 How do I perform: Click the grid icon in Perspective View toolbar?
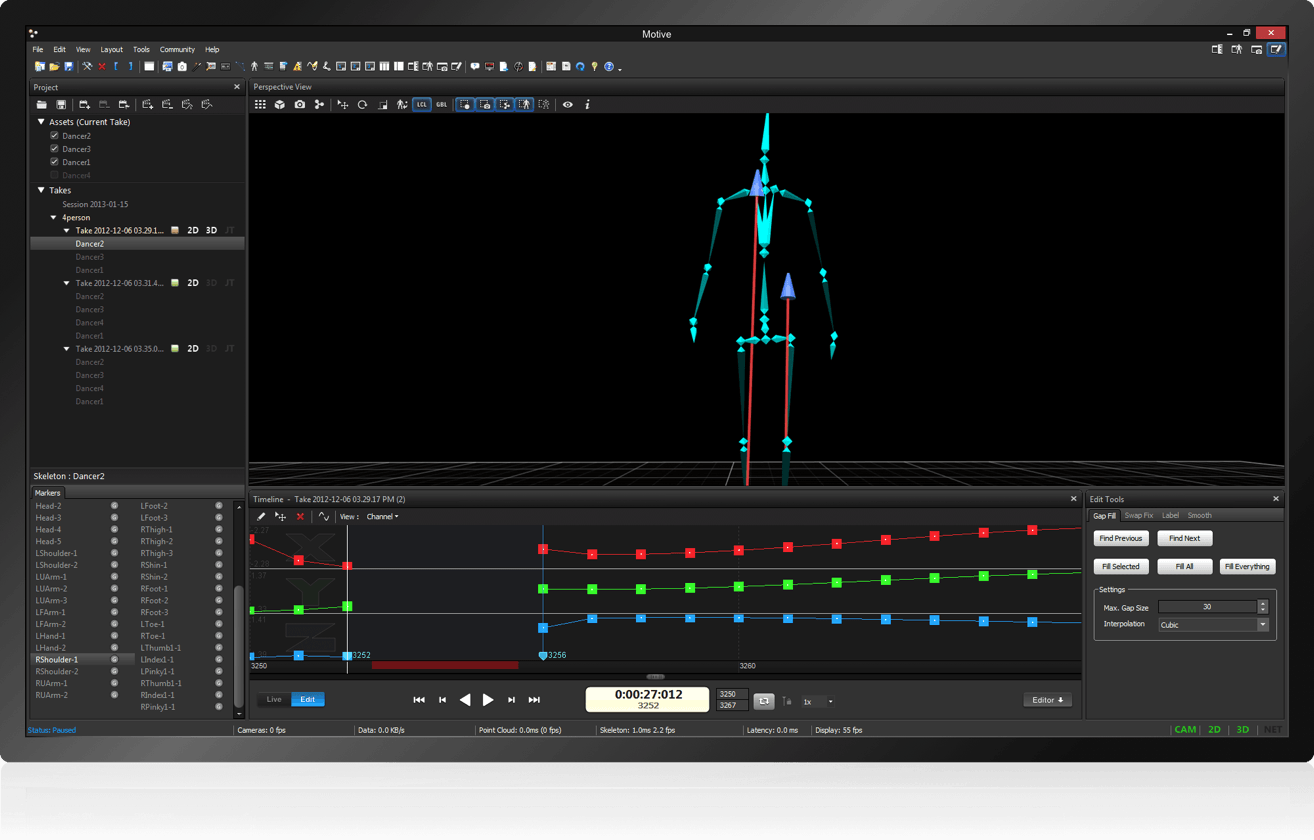260,104
